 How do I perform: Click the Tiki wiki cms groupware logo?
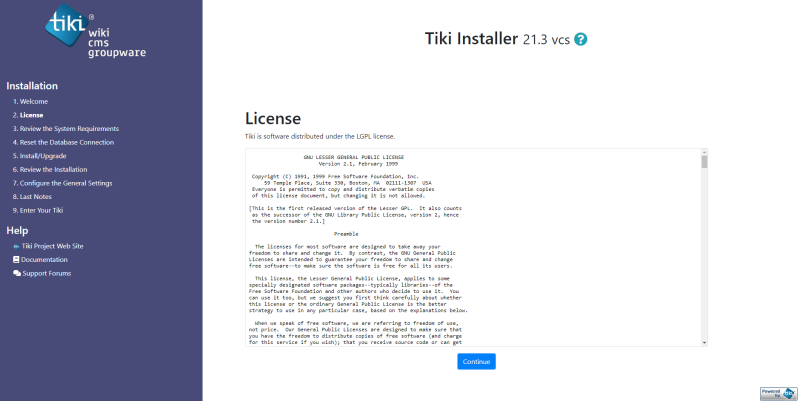[96, 31]
